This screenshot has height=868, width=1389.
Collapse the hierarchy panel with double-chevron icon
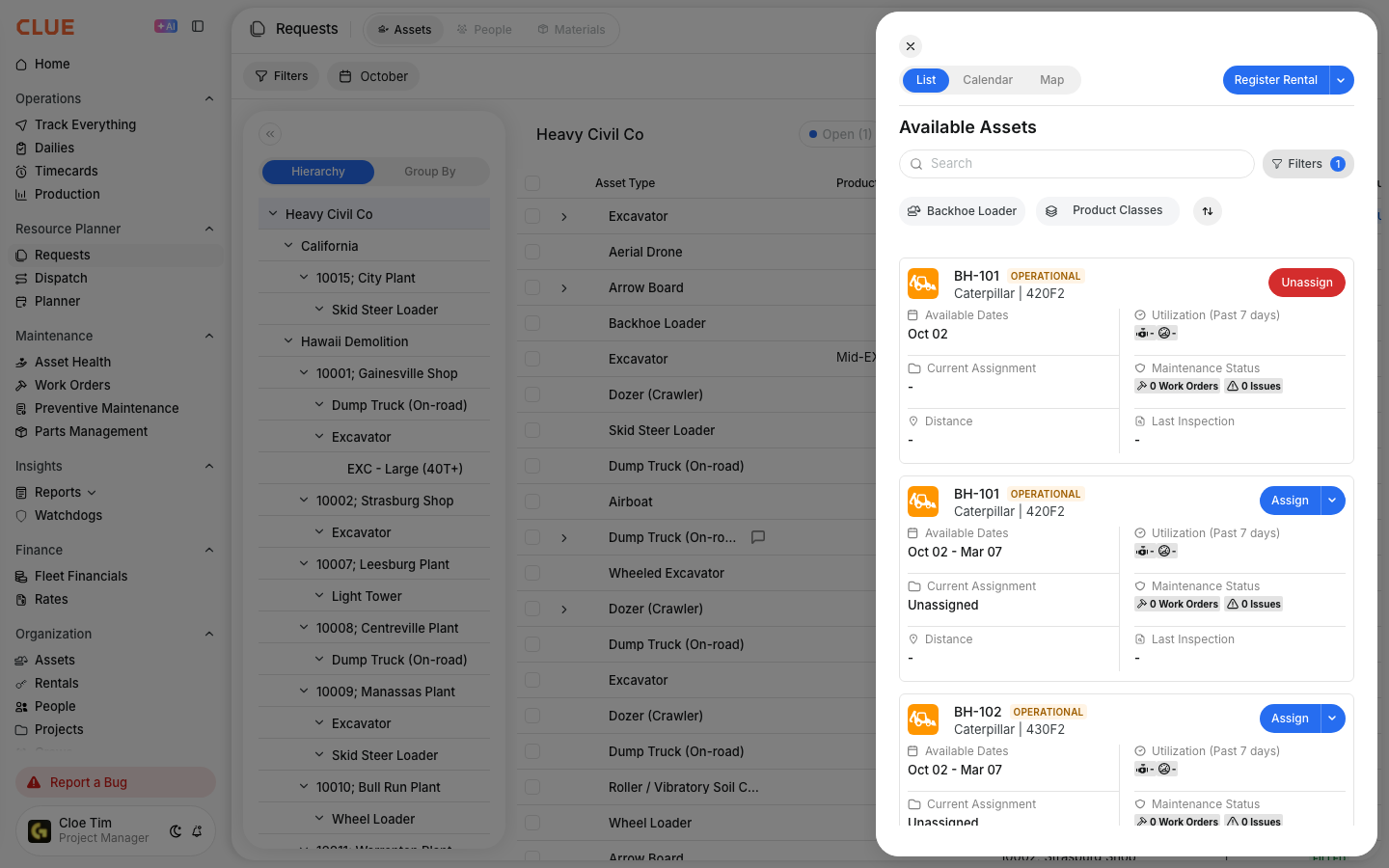[270, 134]
